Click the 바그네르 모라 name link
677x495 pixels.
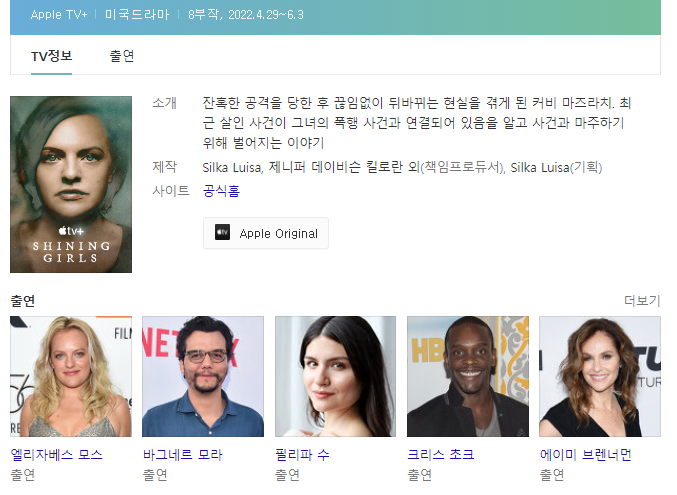(x=182, y=454)
